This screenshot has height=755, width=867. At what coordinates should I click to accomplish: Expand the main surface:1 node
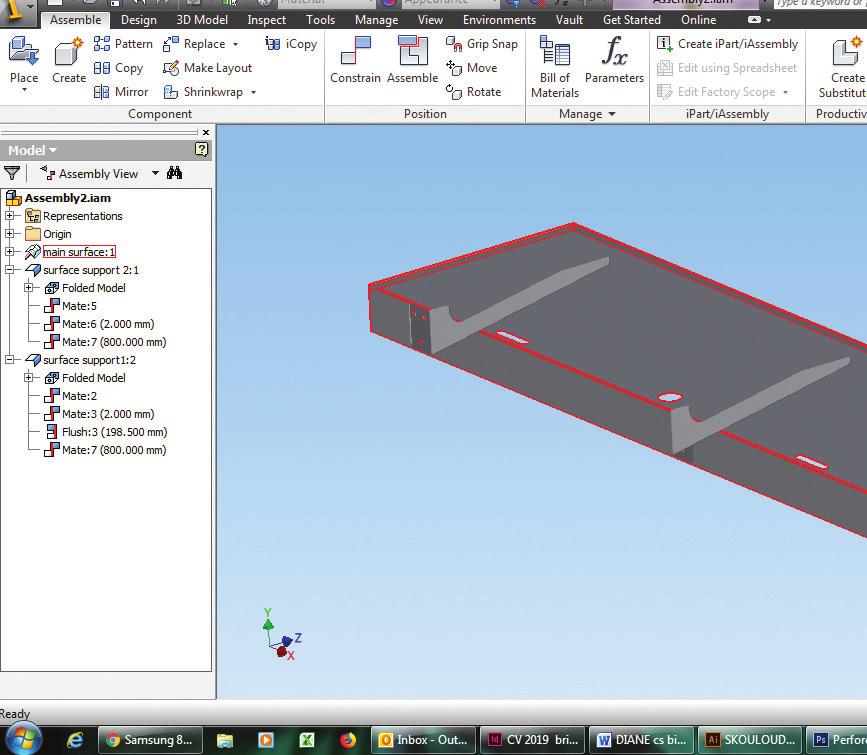9,252
